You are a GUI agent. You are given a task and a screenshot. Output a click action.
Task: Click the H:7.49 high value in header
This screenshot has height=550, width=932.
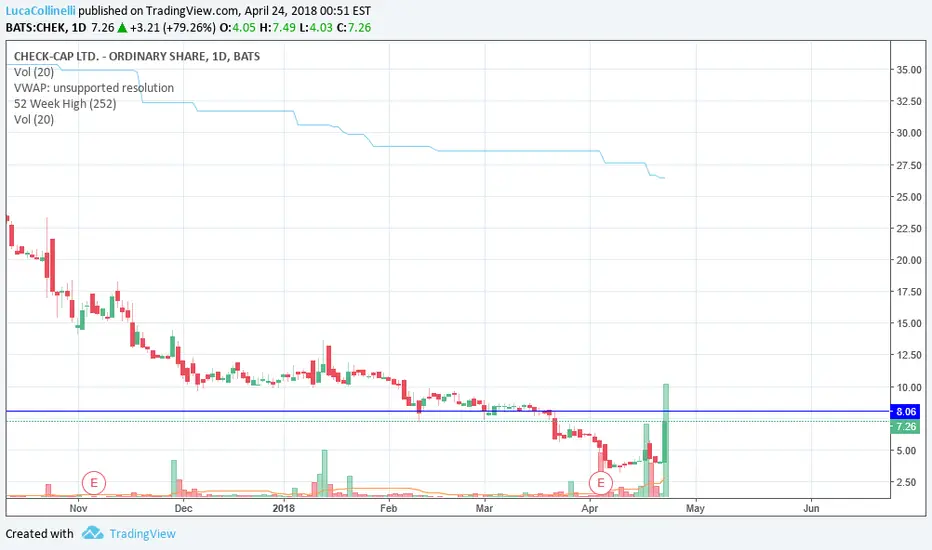[x=277, y=27]
